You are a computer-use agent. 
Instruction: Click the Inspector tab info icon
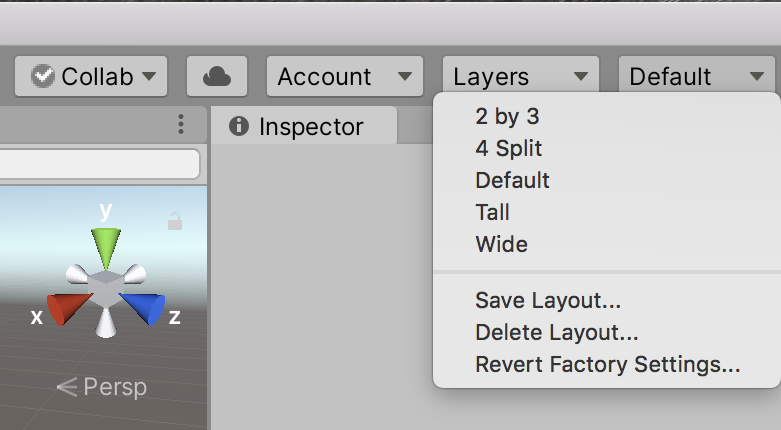238,126
